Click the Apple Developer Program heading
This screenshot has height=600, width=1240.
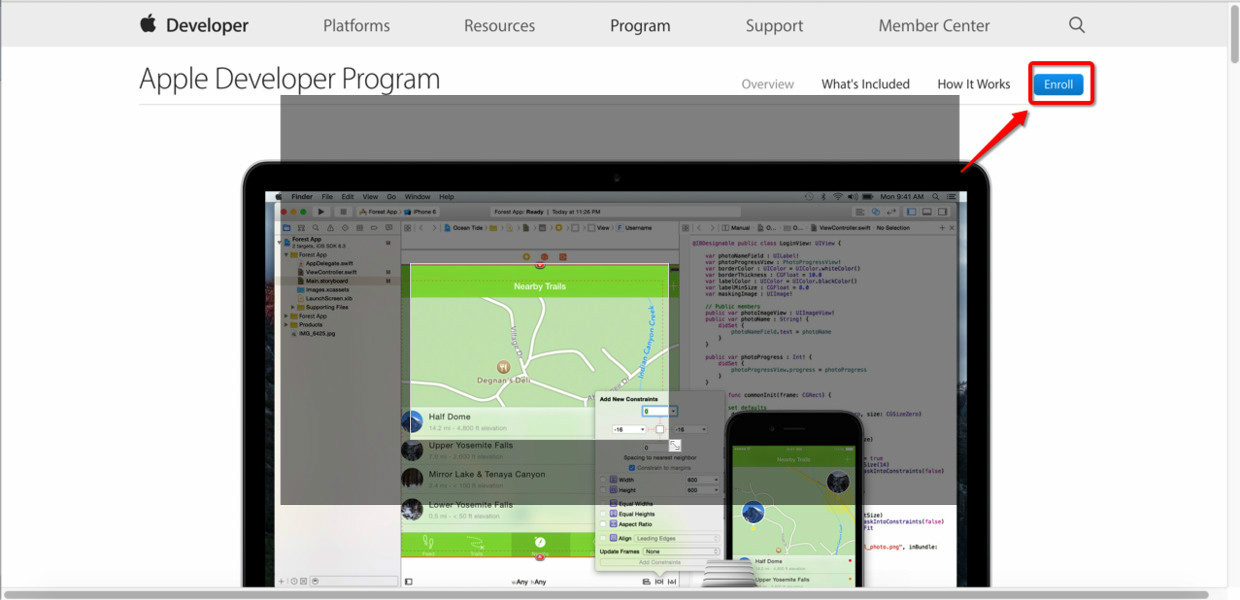pos(289,79)
